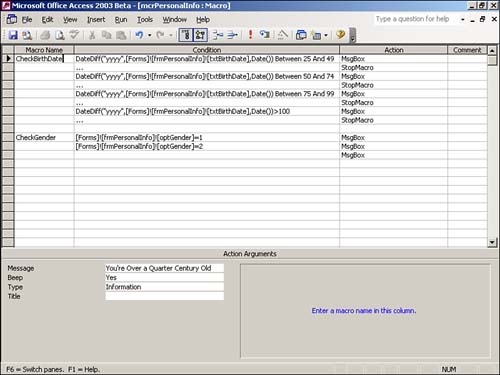
Task: Click the Condition column header
Action: pyautogui.click(x=207, y=50)
